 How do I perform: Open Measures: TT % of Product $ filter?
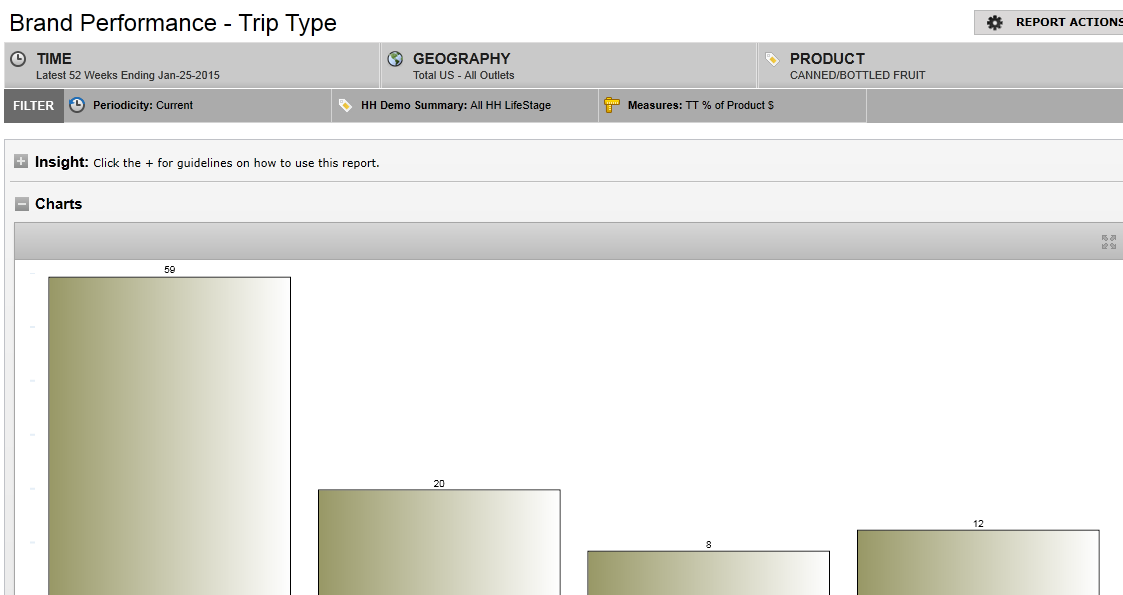click(x=700, y=105)
